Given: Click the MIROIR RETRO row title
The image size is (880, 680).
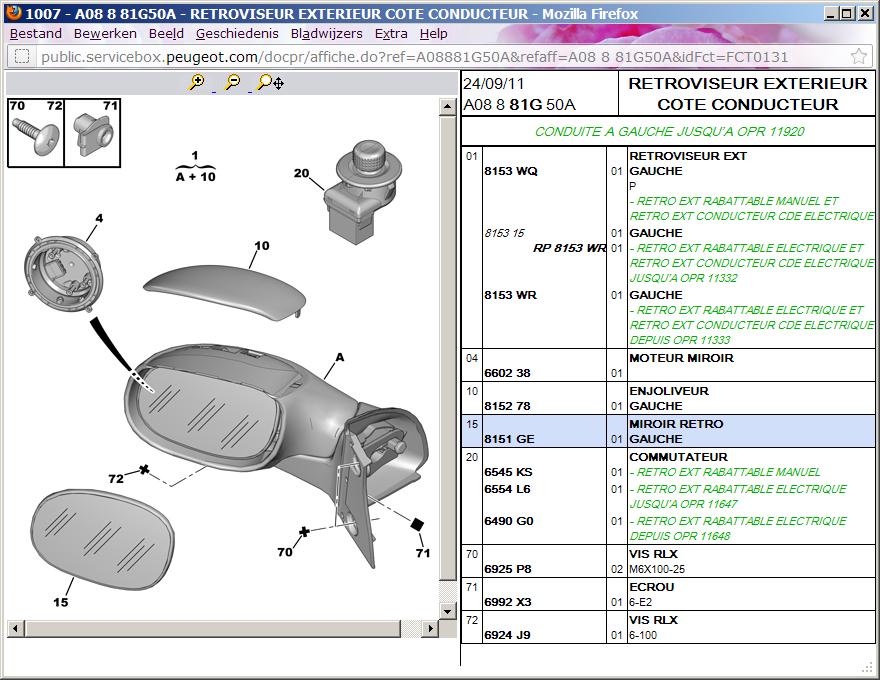Looking at the screenshot, I should (676, 424).
